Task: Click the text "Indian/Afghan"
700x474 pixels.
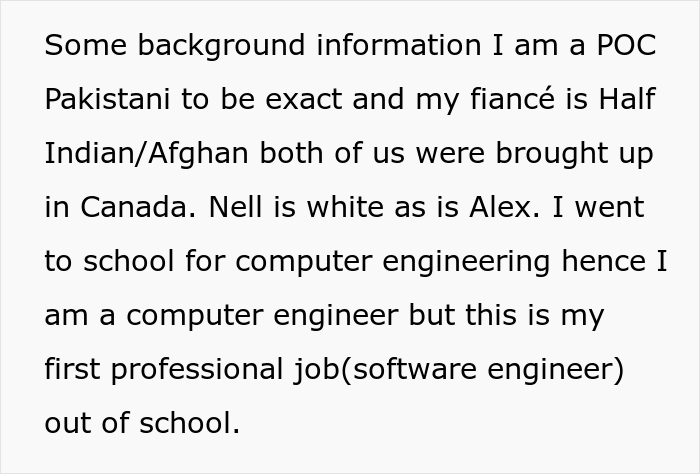Action: (146, 154)
